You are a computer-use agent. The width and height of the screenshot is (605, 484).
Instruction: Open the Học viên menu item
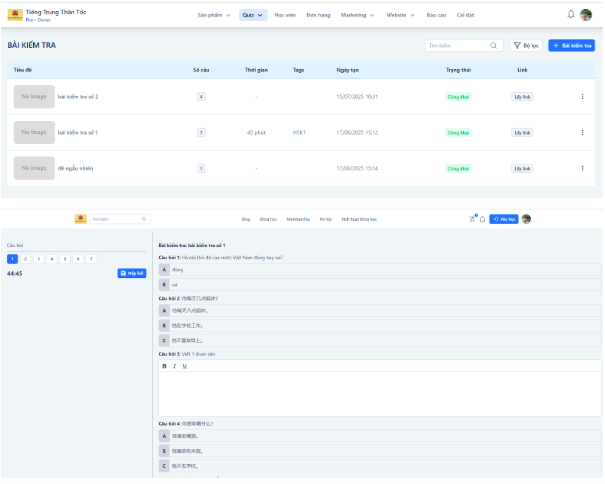tap(285, 16)
